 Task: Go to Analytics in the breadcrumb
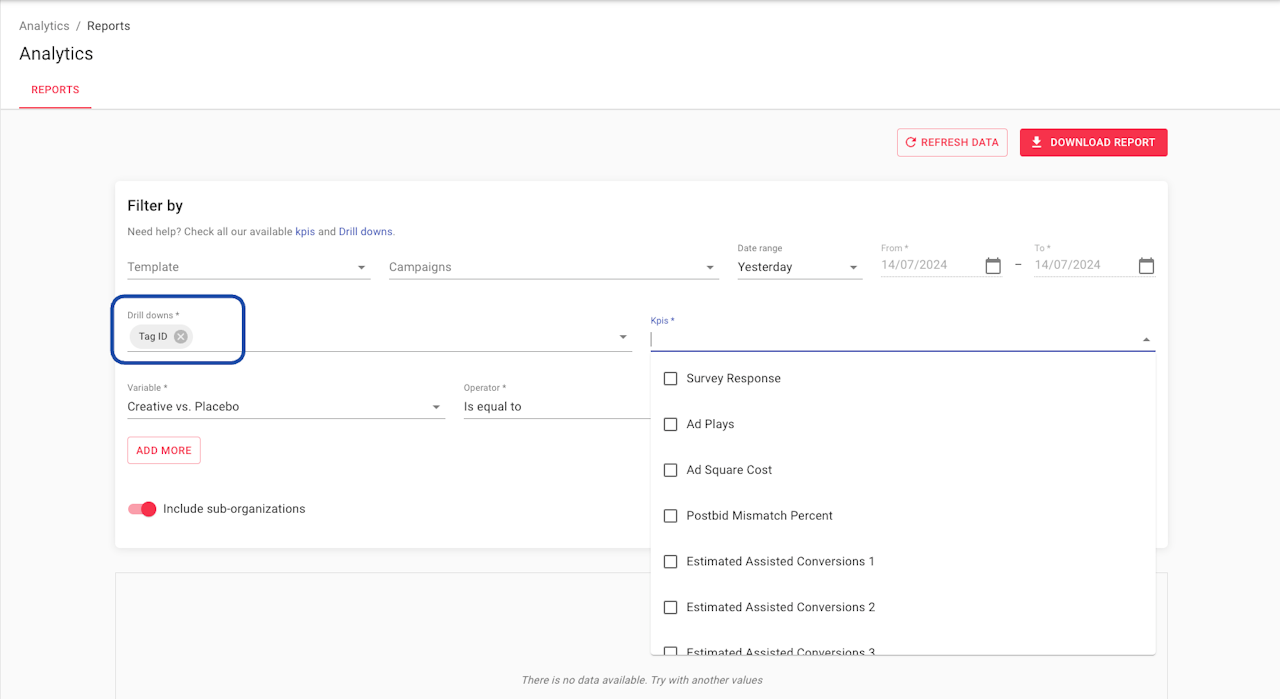44,26
